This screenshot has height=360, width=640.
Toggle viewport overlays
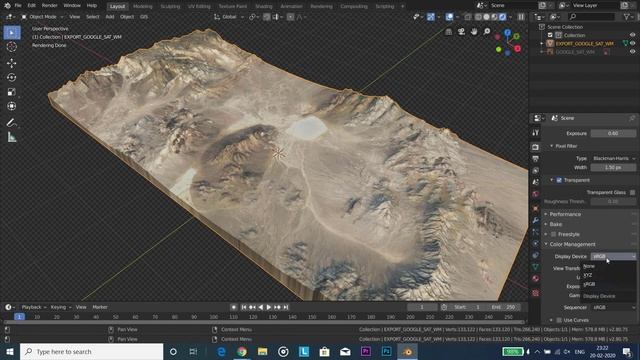coord(449,17)
